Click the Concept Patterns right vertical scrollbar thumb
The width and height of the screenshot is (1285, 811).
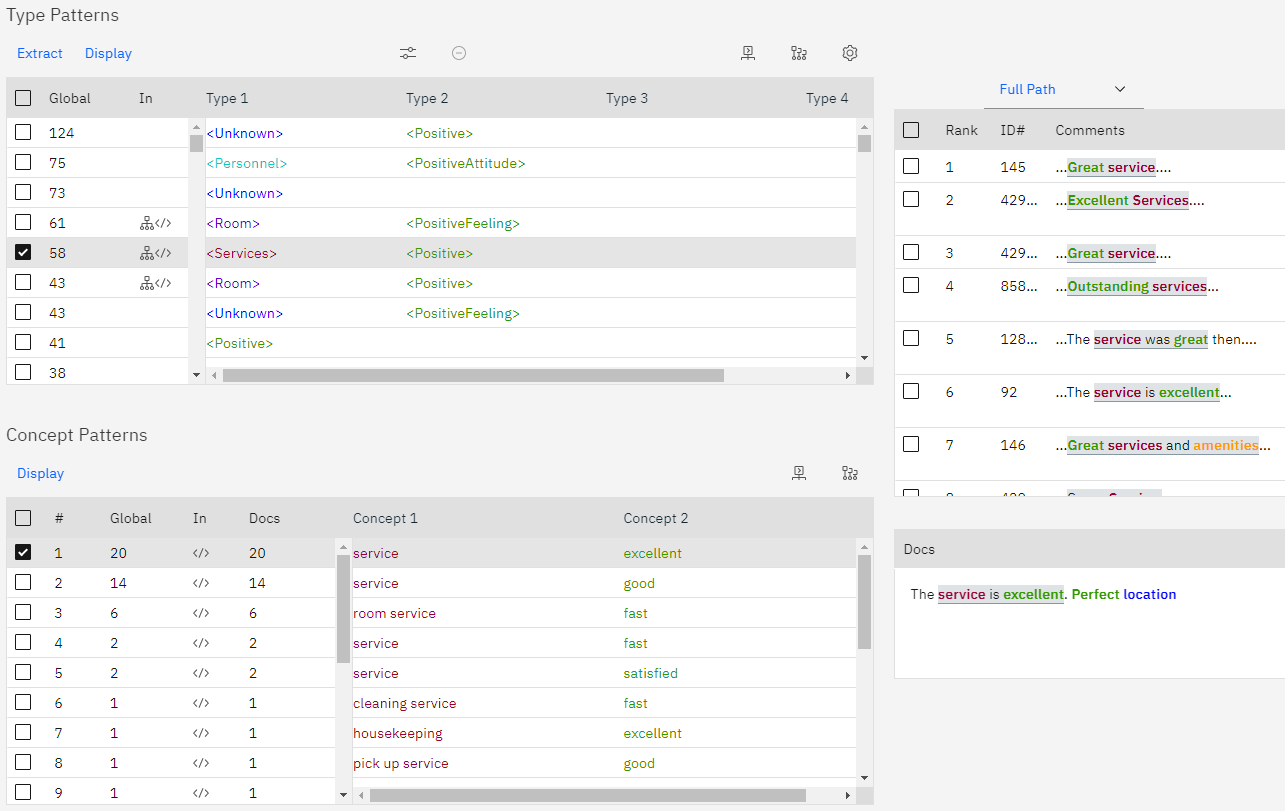pyautogui.click(x=865, y=602)
